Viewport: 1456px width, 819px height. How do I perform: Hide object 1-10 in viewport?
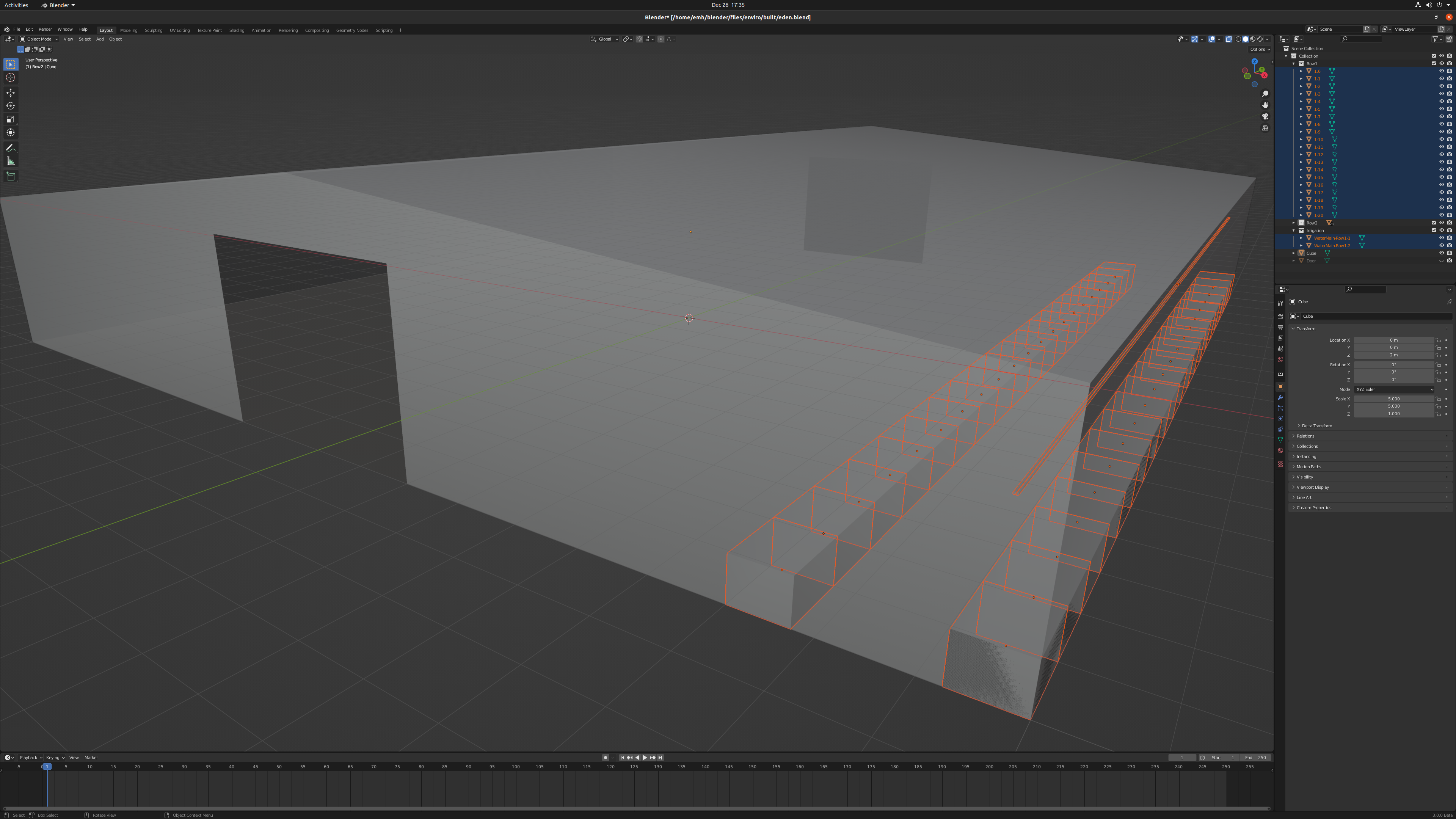[1441, 140]
